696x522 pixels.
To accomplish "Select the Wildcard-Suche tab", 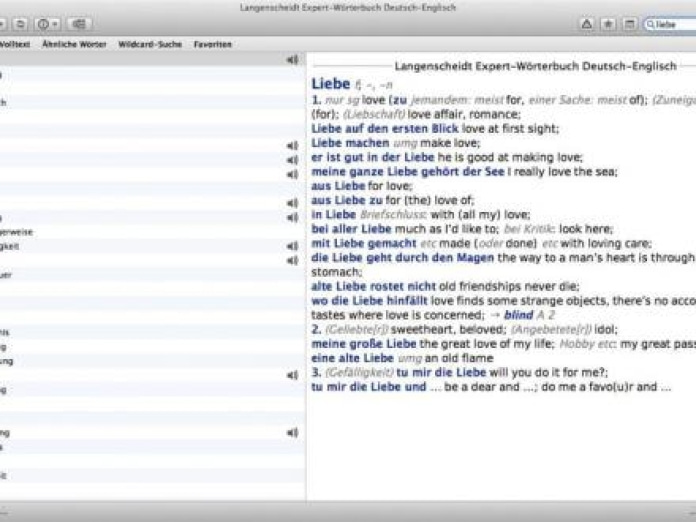I will point(150,44).
